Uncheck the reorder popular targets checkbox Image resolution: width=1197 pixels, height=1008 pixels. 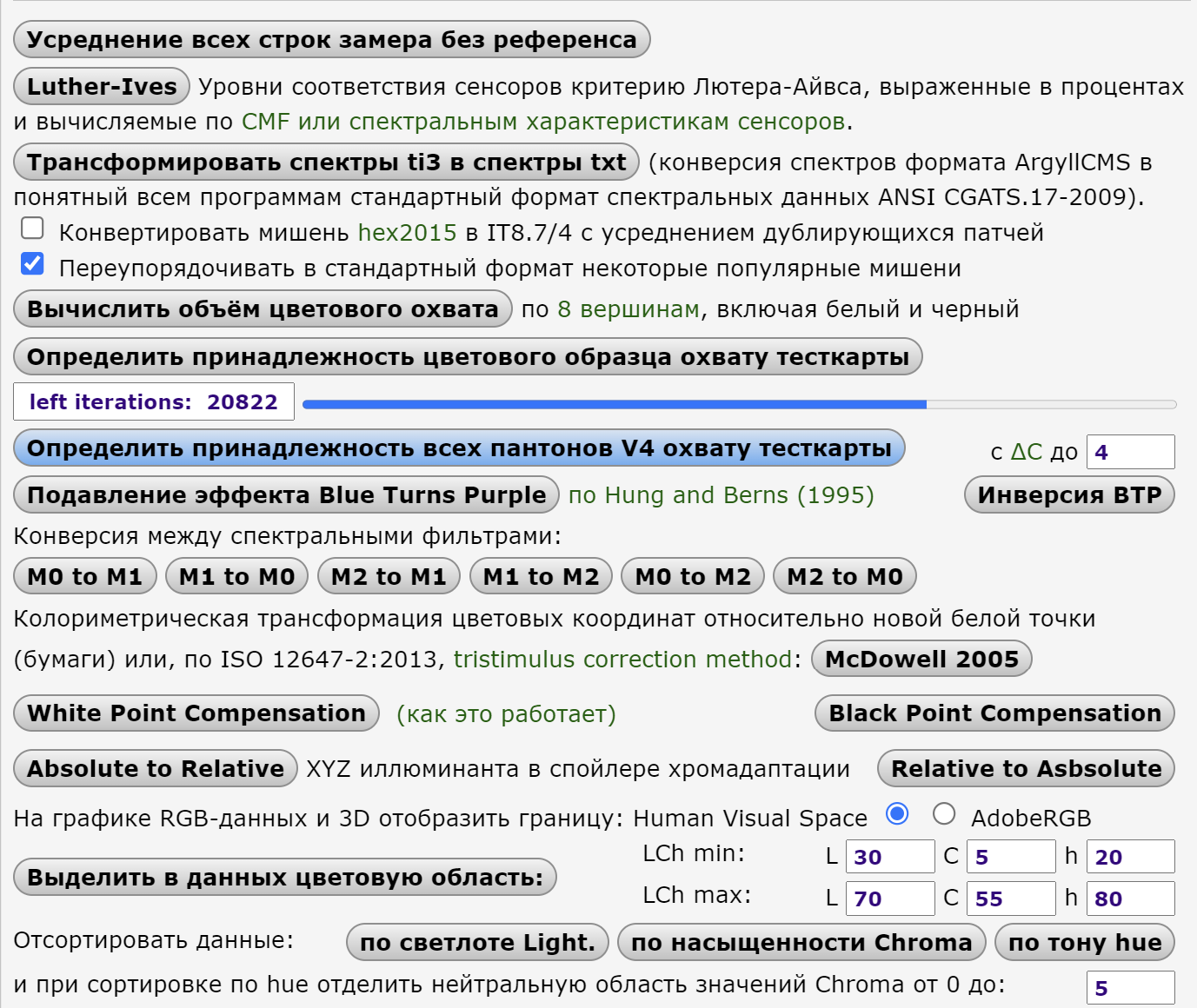pos(32,263)
